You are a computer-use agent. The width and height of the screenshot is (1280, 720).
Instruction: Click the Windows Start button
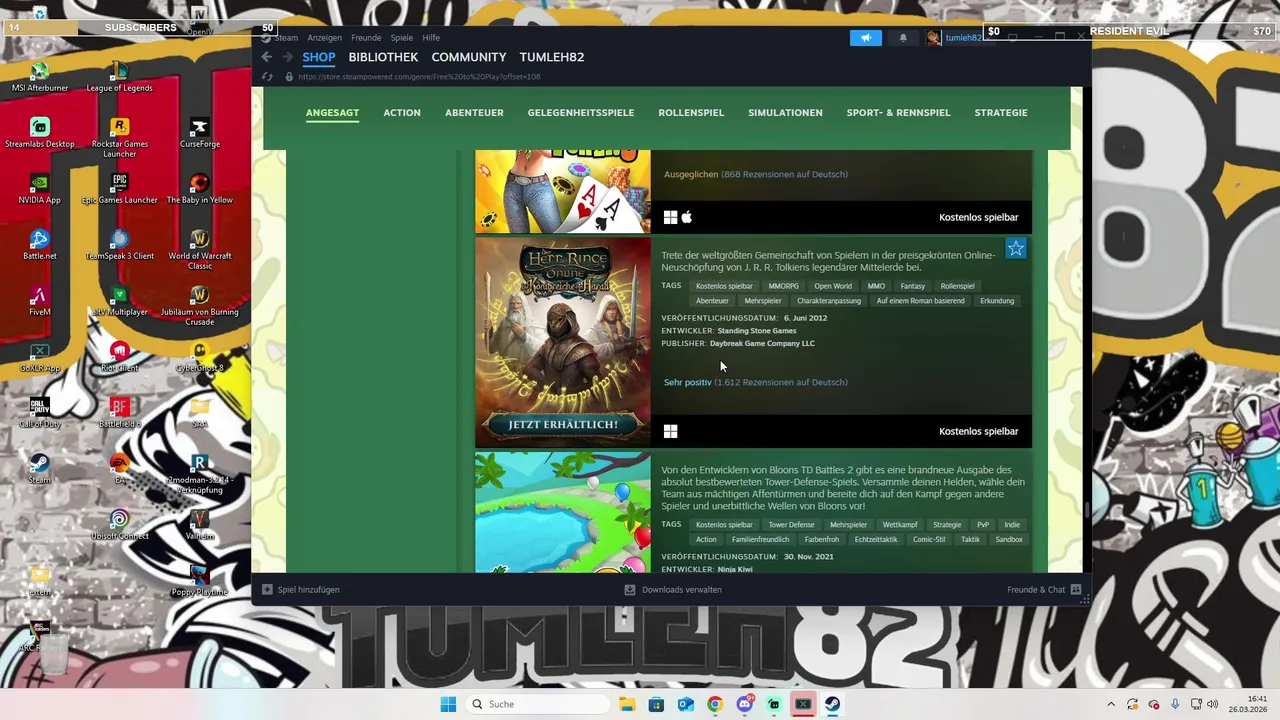point(448,704)
